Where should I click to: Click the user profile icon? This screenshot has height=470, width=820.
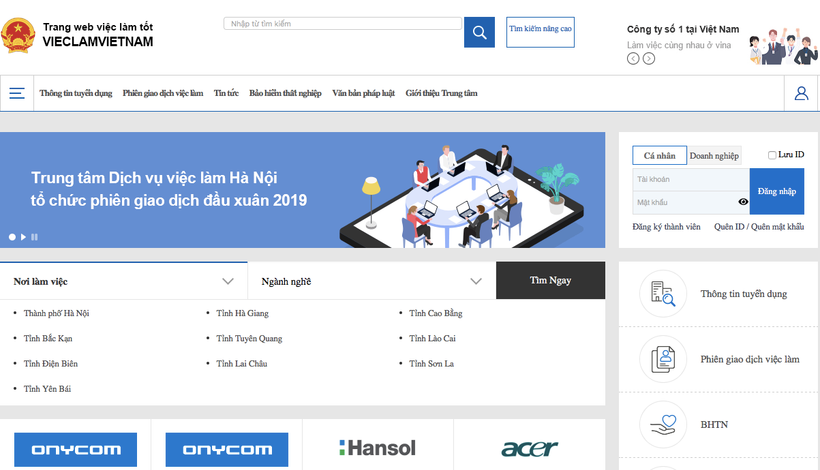[801, 94]
